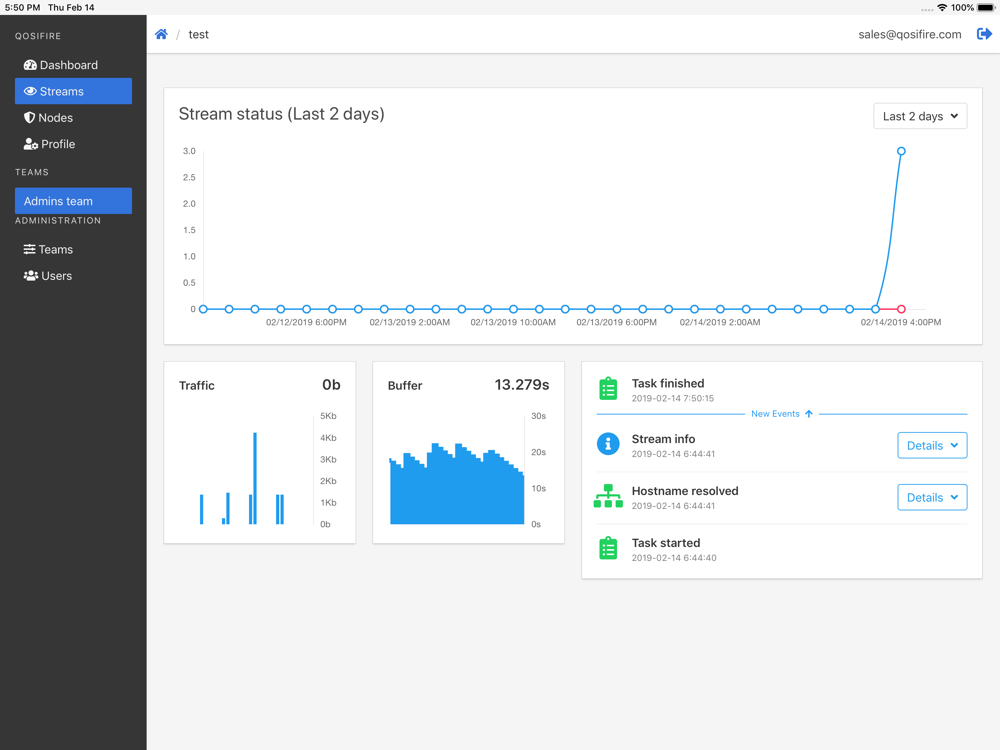
Task: Click the battery status icon
Action: (986, 8)
